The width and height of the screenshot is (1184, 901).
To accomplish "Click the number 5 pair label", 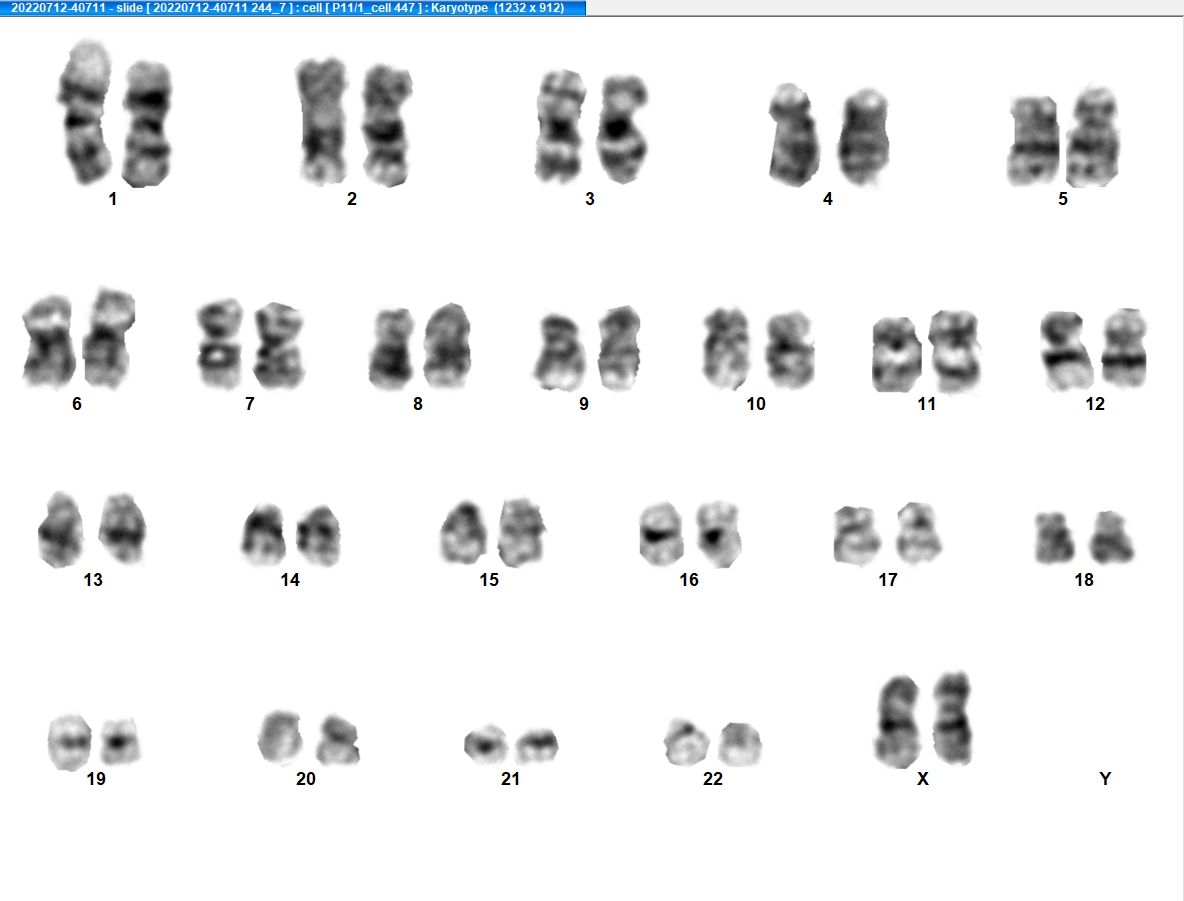I will [x=1062, y=199].
